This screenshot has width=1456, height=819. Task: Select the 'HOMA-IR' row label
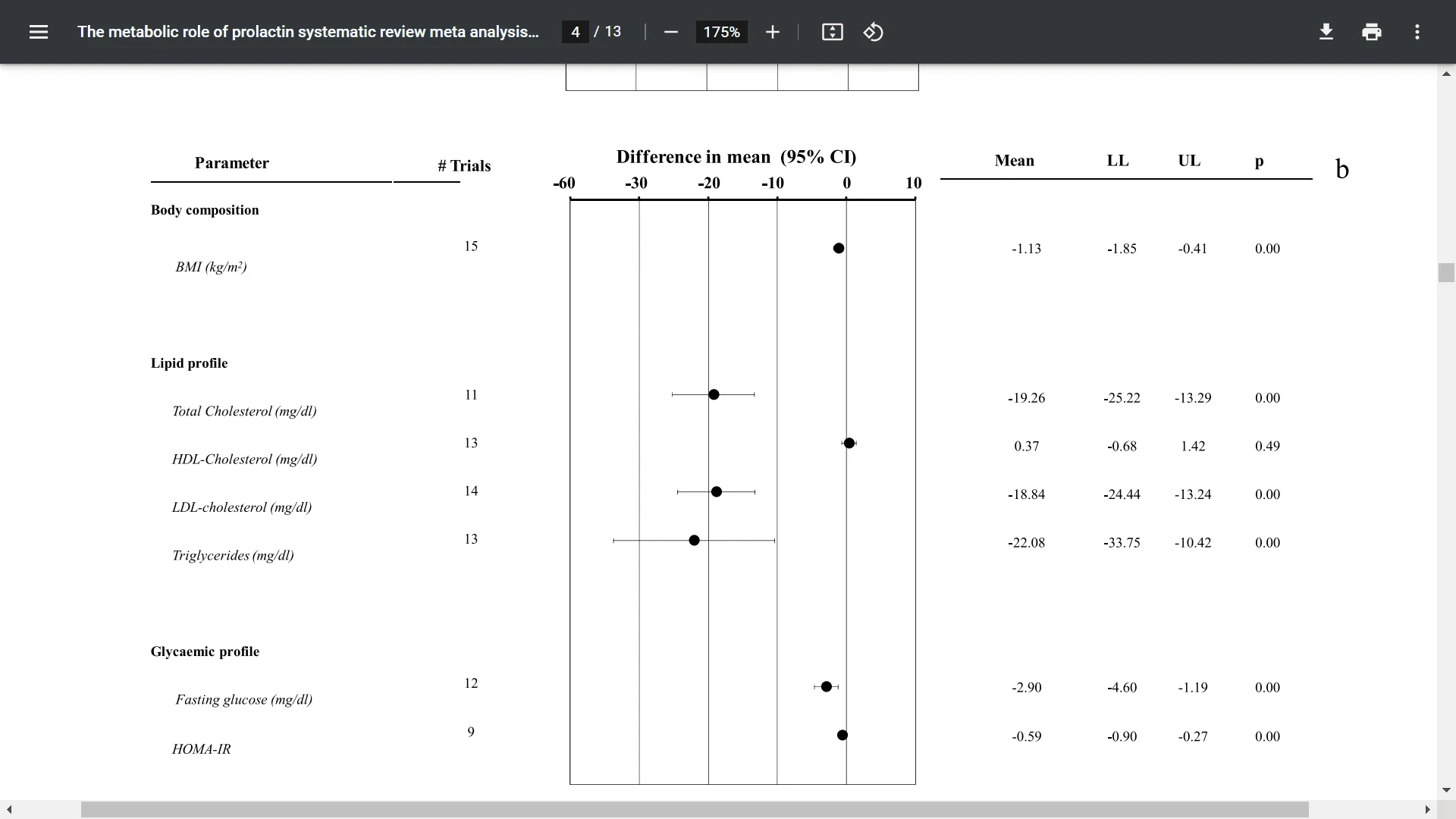point(201,749)
